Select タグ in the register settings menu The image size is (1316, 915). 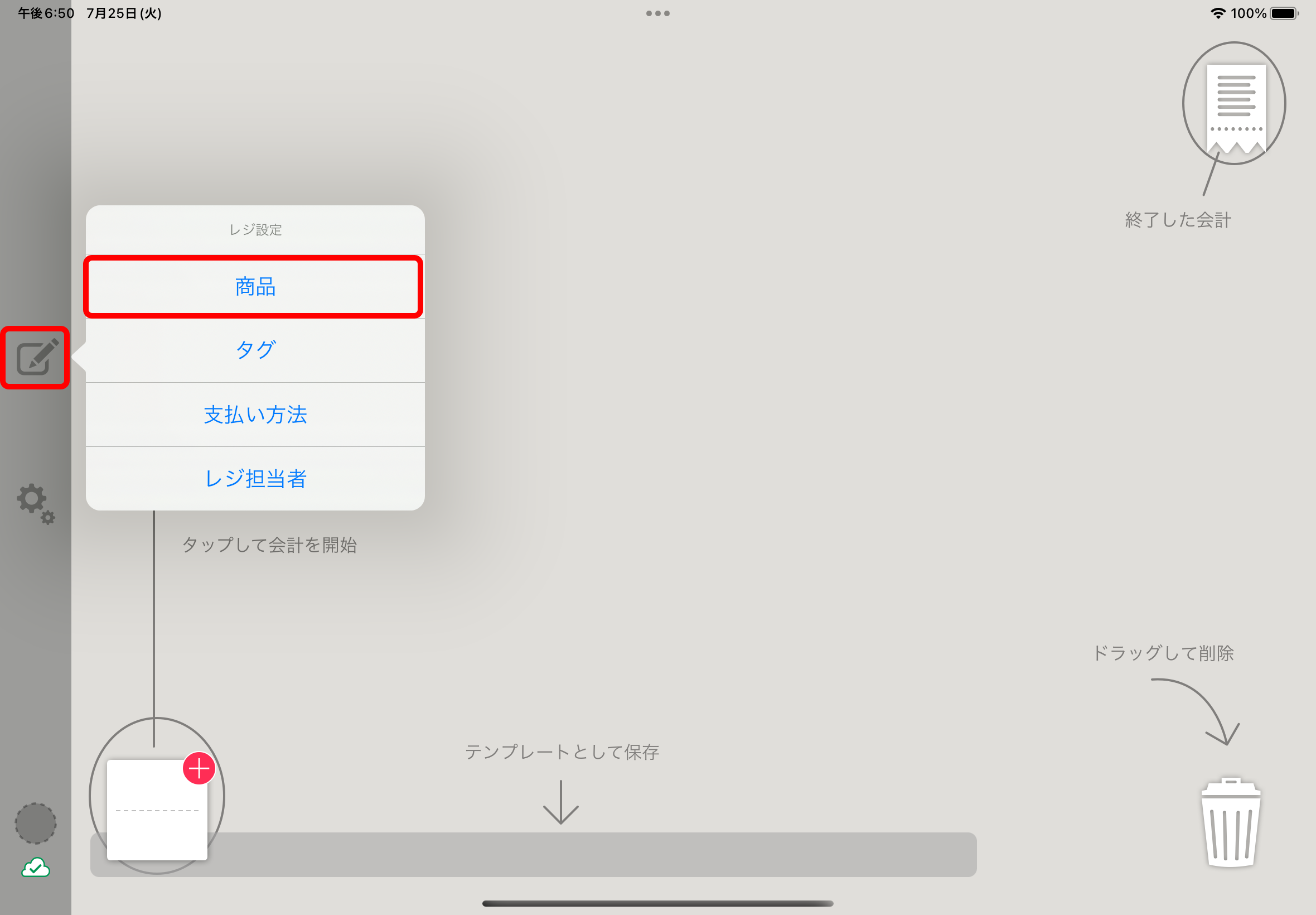coord(255,350)
